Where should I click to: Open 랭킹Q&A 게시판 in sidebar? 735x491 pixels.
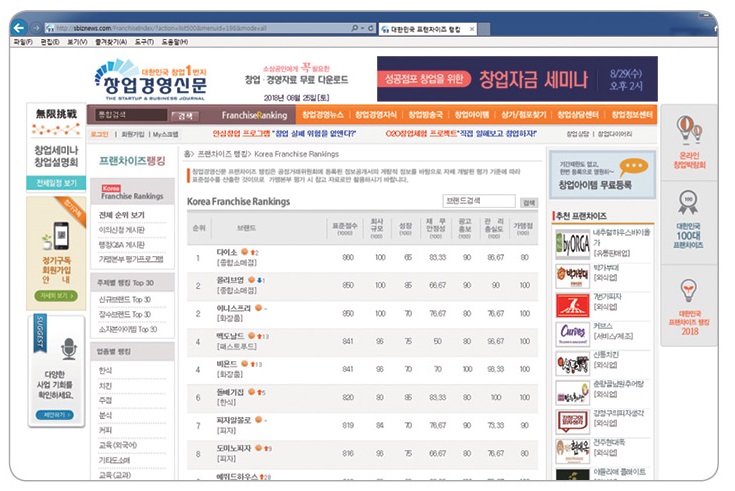coord(122,245)
